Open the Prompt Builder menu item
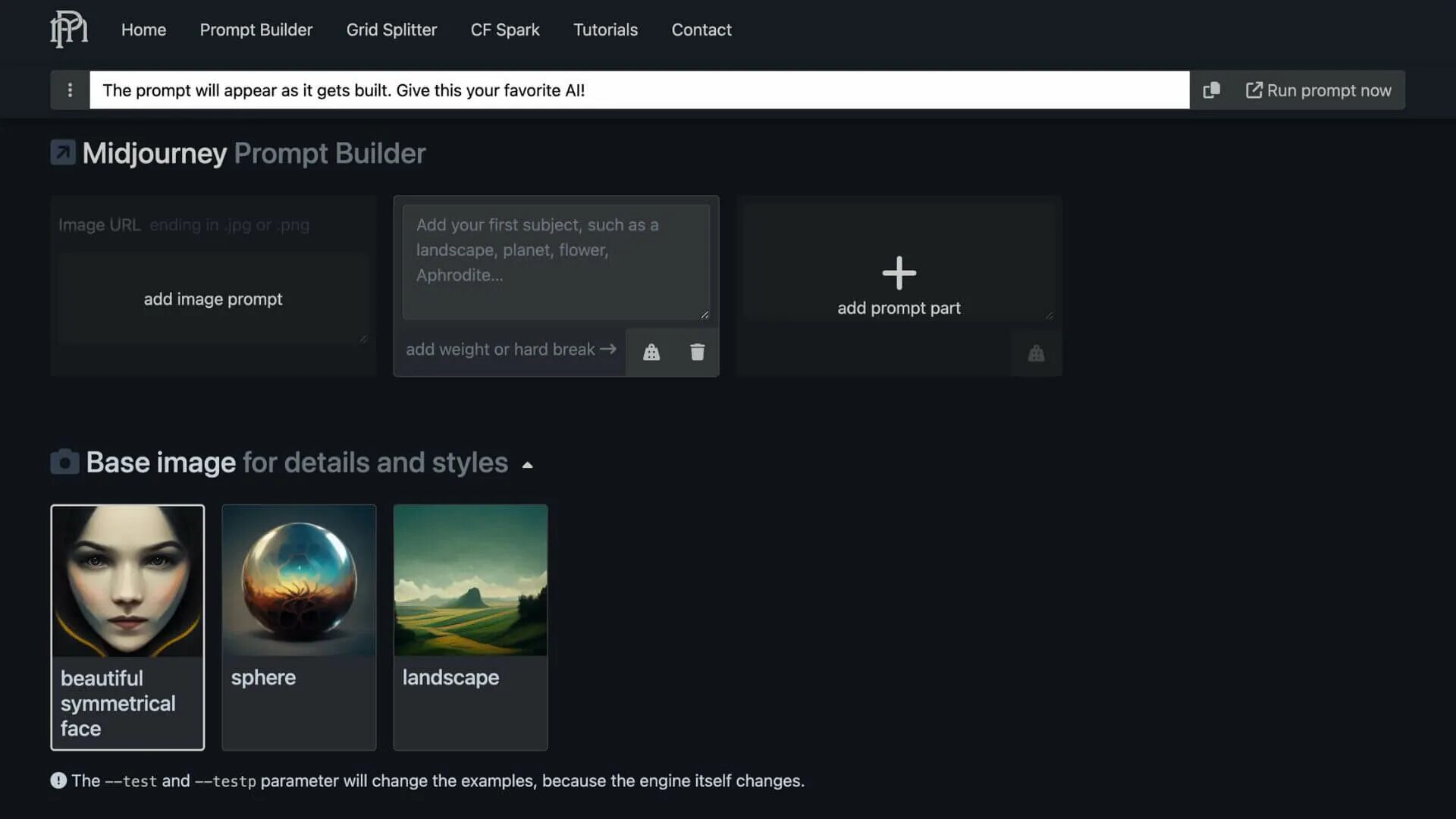 [256, 28]
